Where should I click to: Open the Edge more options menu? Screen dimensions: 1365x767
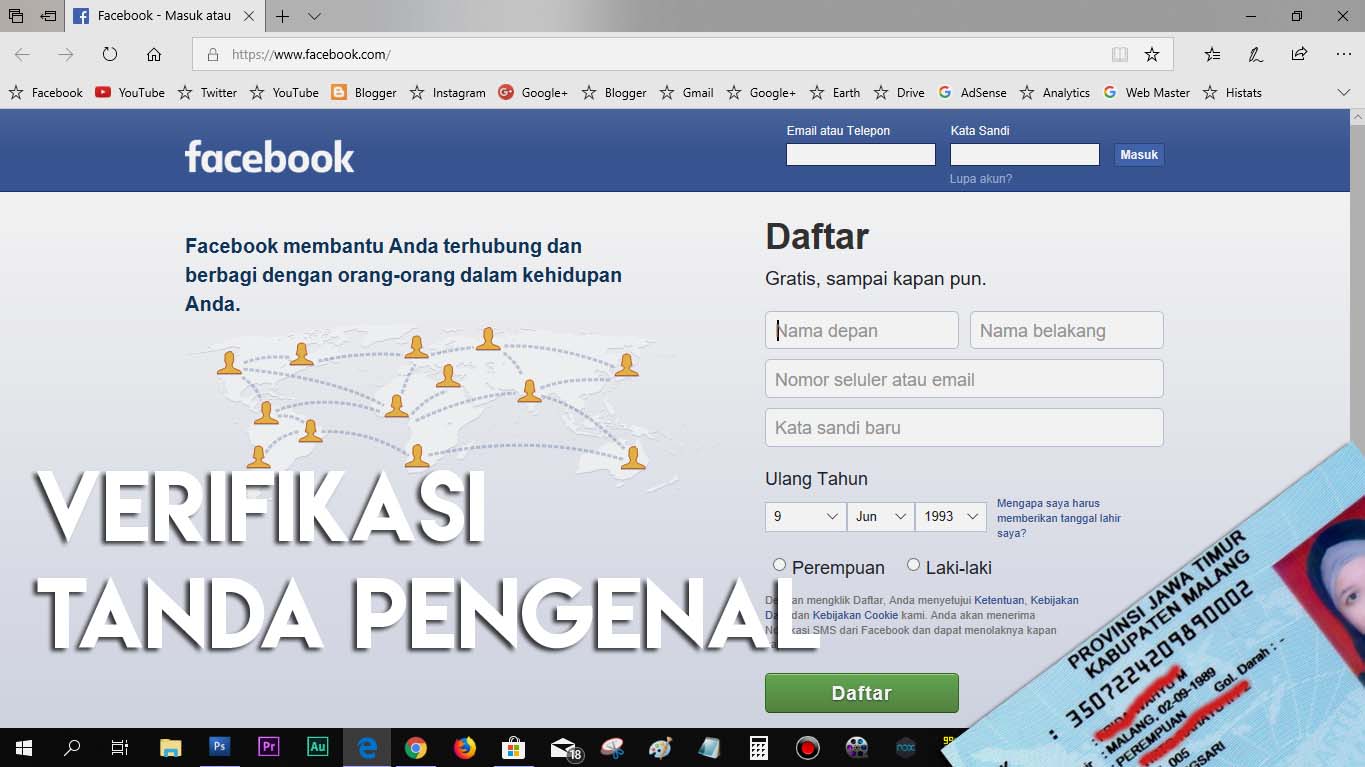coord(1343,54)
